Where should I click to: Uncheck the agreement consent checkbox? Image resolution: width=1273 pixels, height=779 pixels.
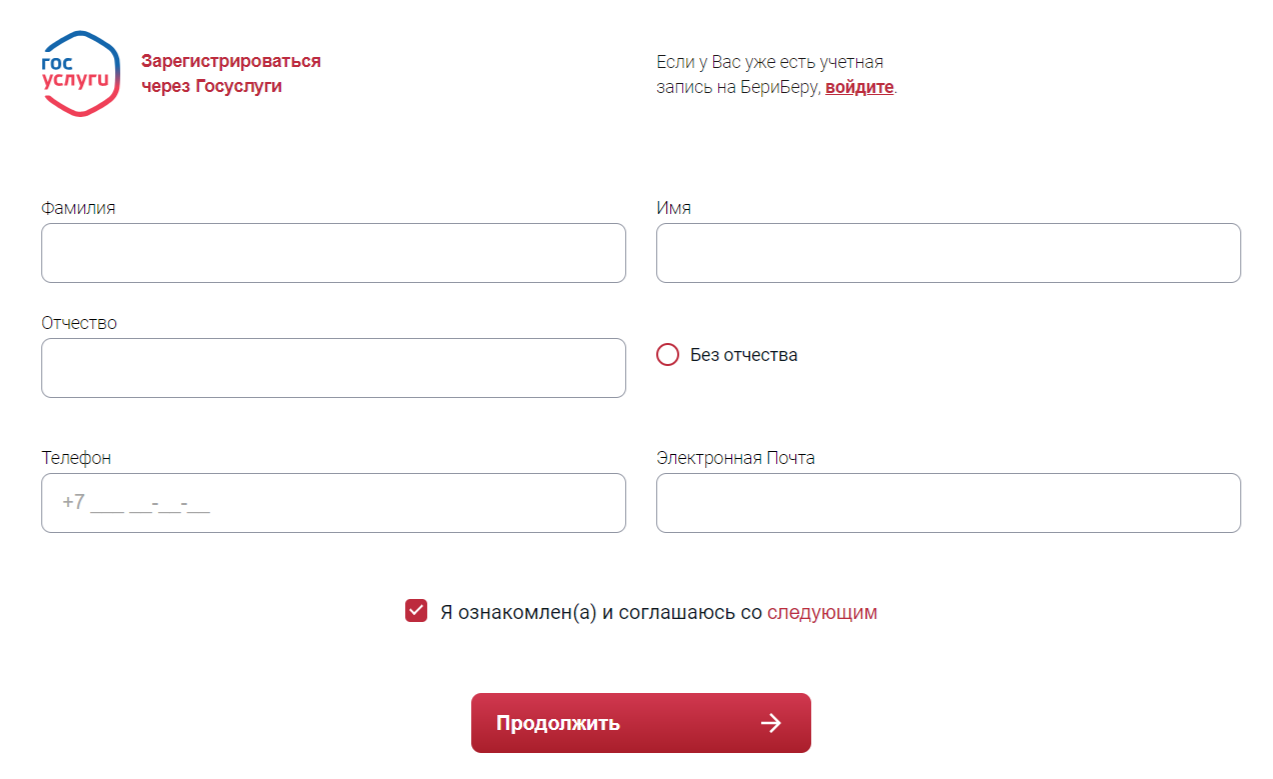pos(416,611)
